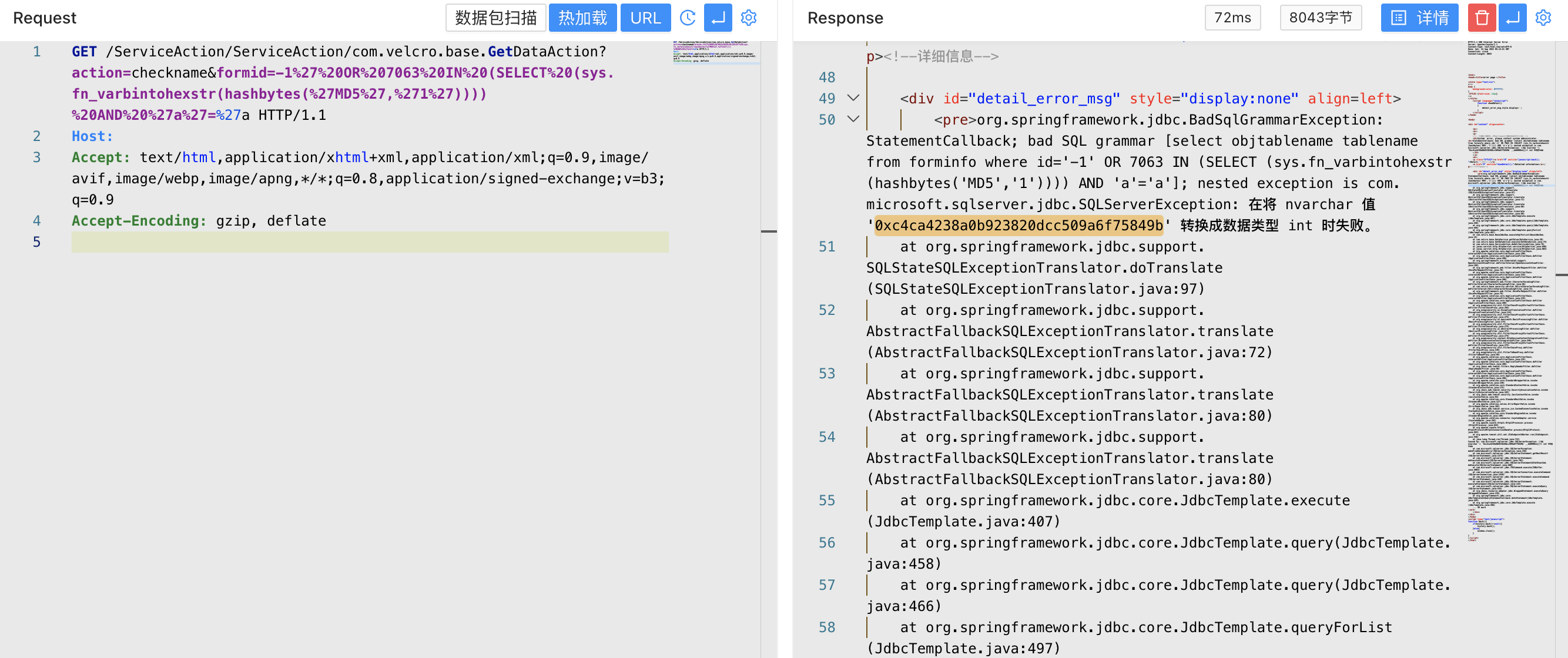Collapse the fold arrow at line 49

point(853,98)
